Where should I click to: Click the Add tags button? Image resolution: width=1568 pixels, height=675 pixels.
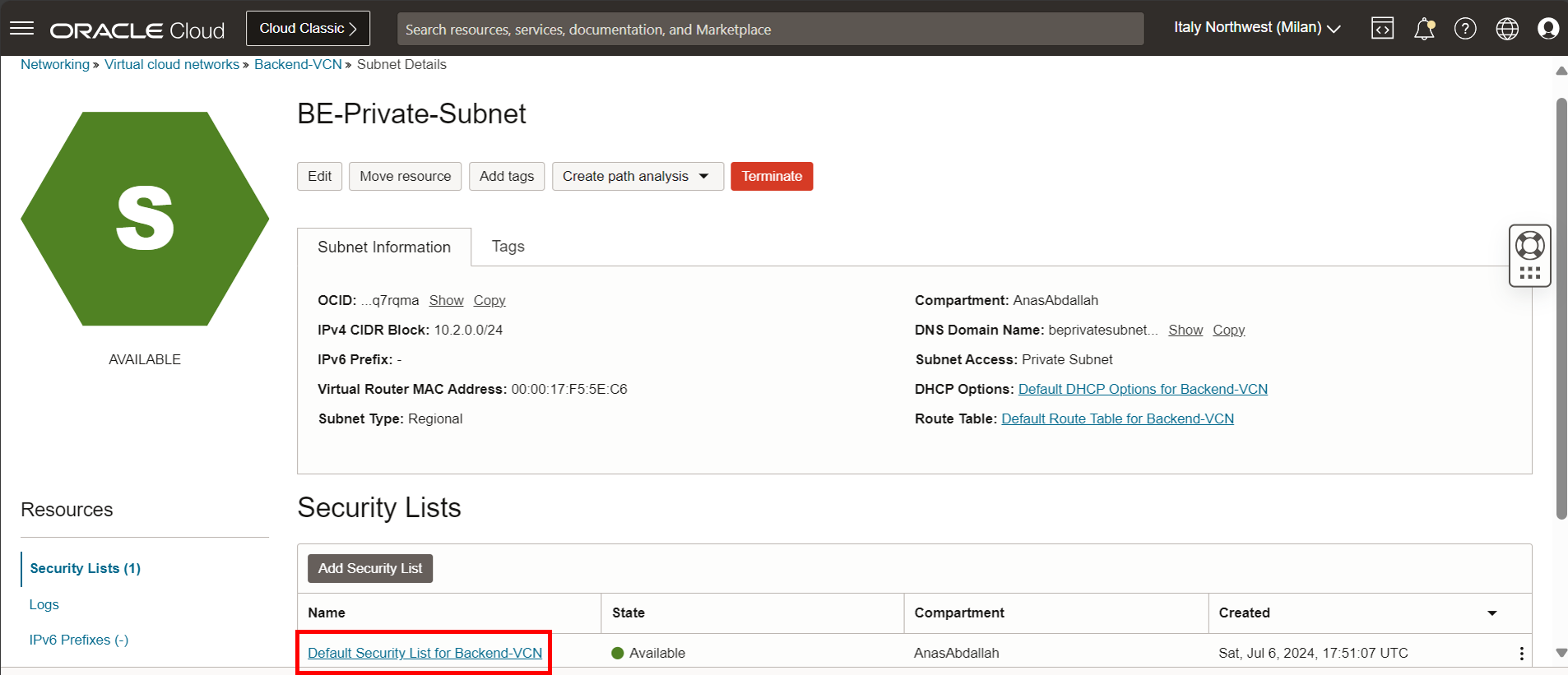click(x=507, y=176)
